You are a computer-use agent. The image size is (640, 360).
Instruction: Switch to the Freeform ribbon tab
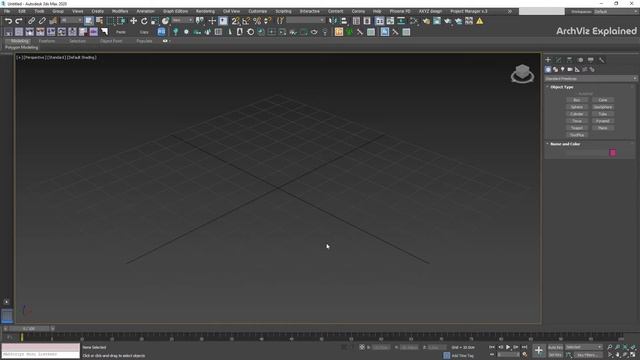pyautogui.click(x=47, y=41)
